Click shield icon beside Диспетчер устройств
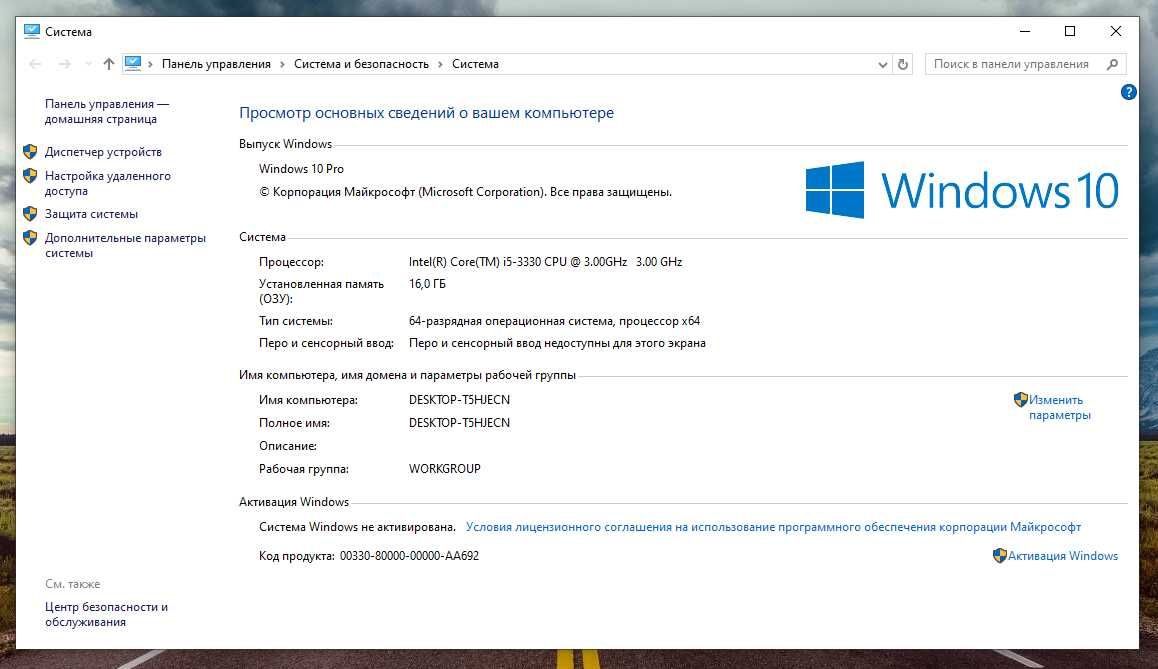Viewport: 1158px width, 669px height. [30, 151]
